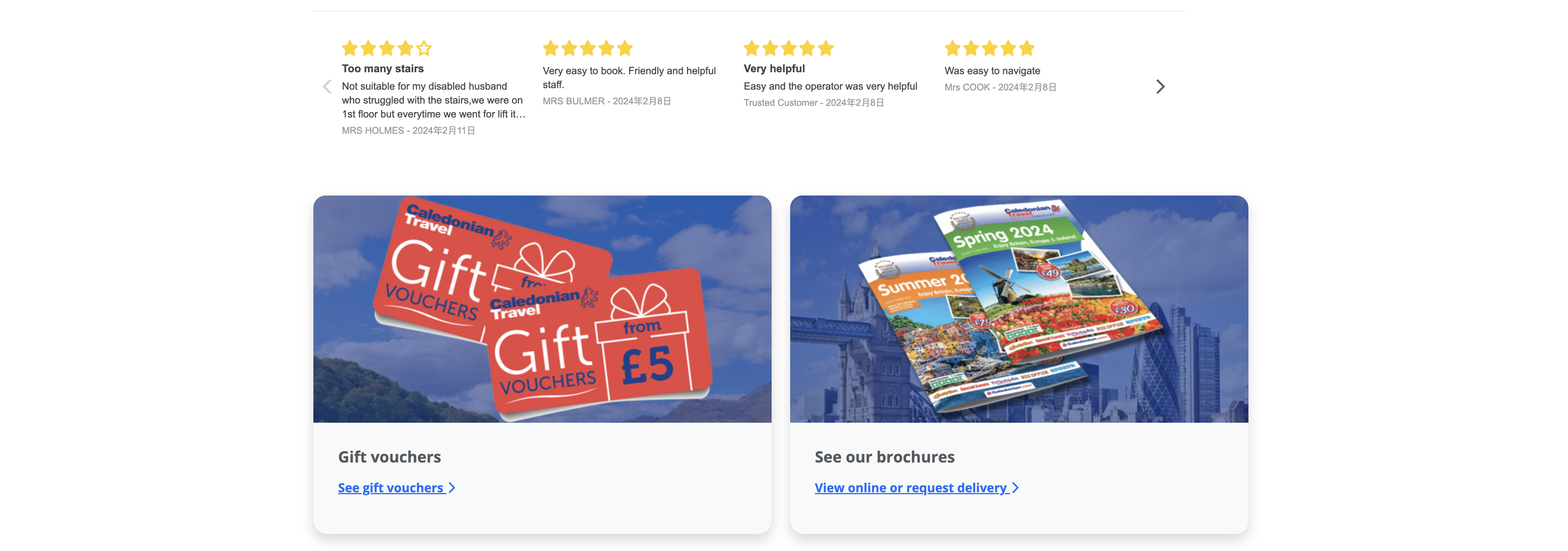Click the brochures cover image
Screen dimensions: 1568x551
tap(1018, 309)
